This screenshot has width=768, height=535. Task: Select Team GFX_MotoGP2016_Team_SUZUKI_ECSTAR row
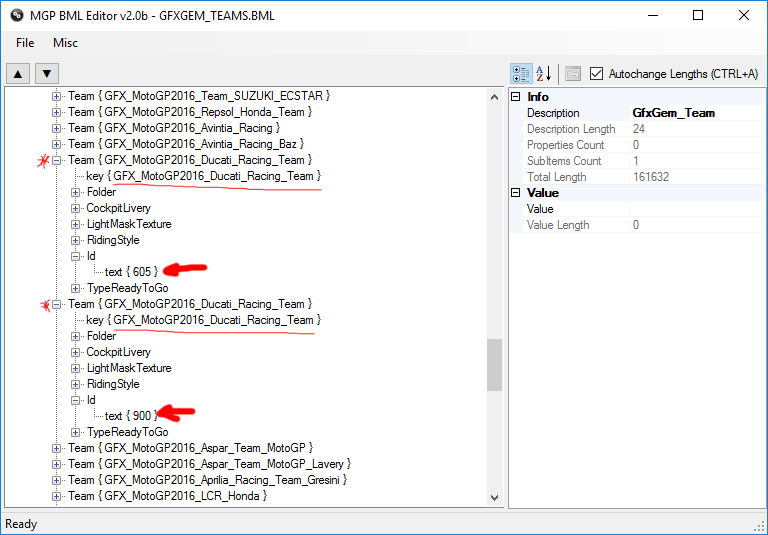199,96
